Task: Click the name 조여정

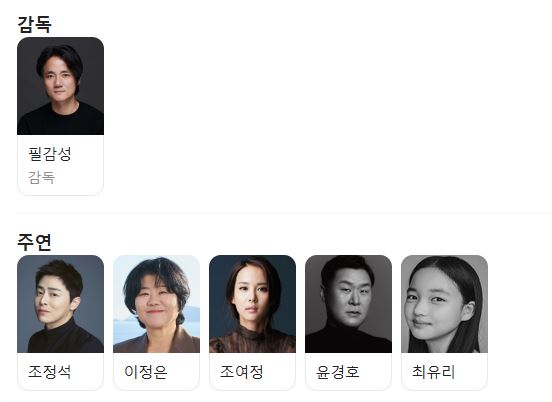Action: point(242,372)
